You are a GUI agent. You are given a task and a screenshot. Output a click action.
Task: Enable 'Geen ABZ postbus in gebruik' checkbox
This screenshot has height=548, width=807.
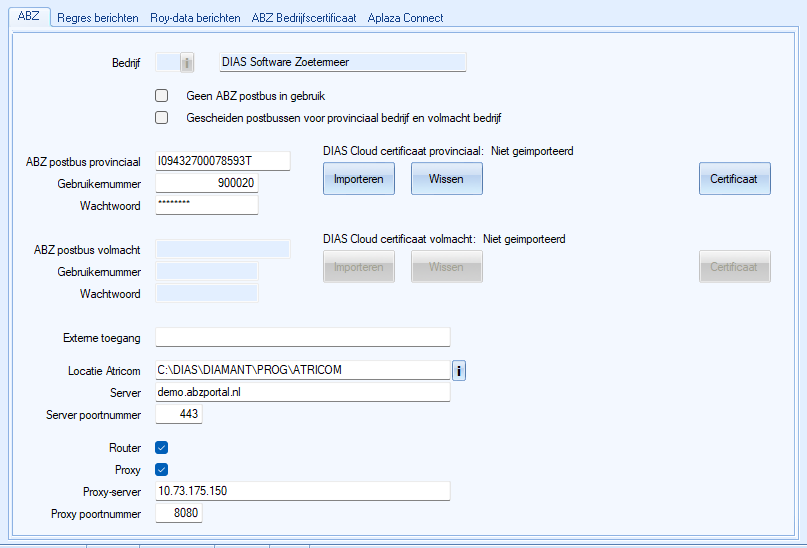(162, 96)
